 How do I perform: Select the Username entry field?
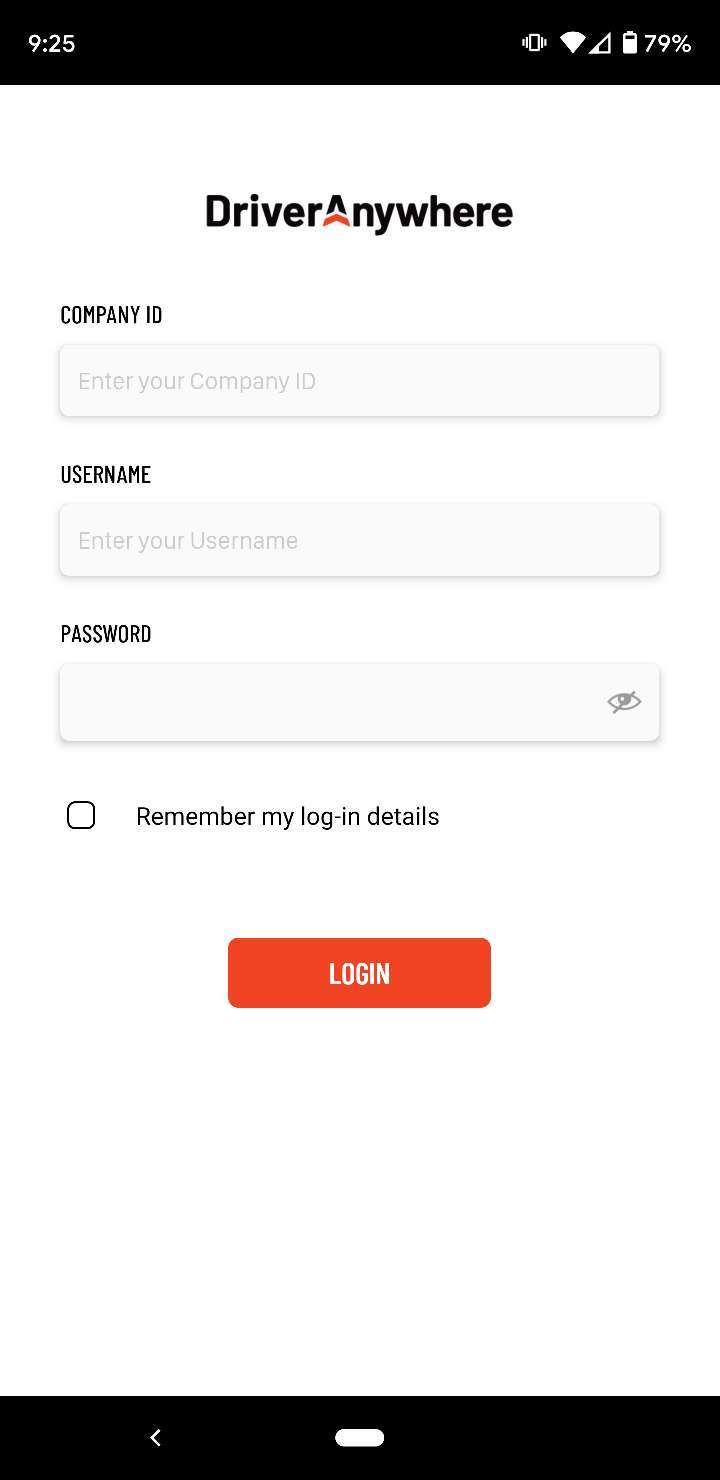point(359,540)
